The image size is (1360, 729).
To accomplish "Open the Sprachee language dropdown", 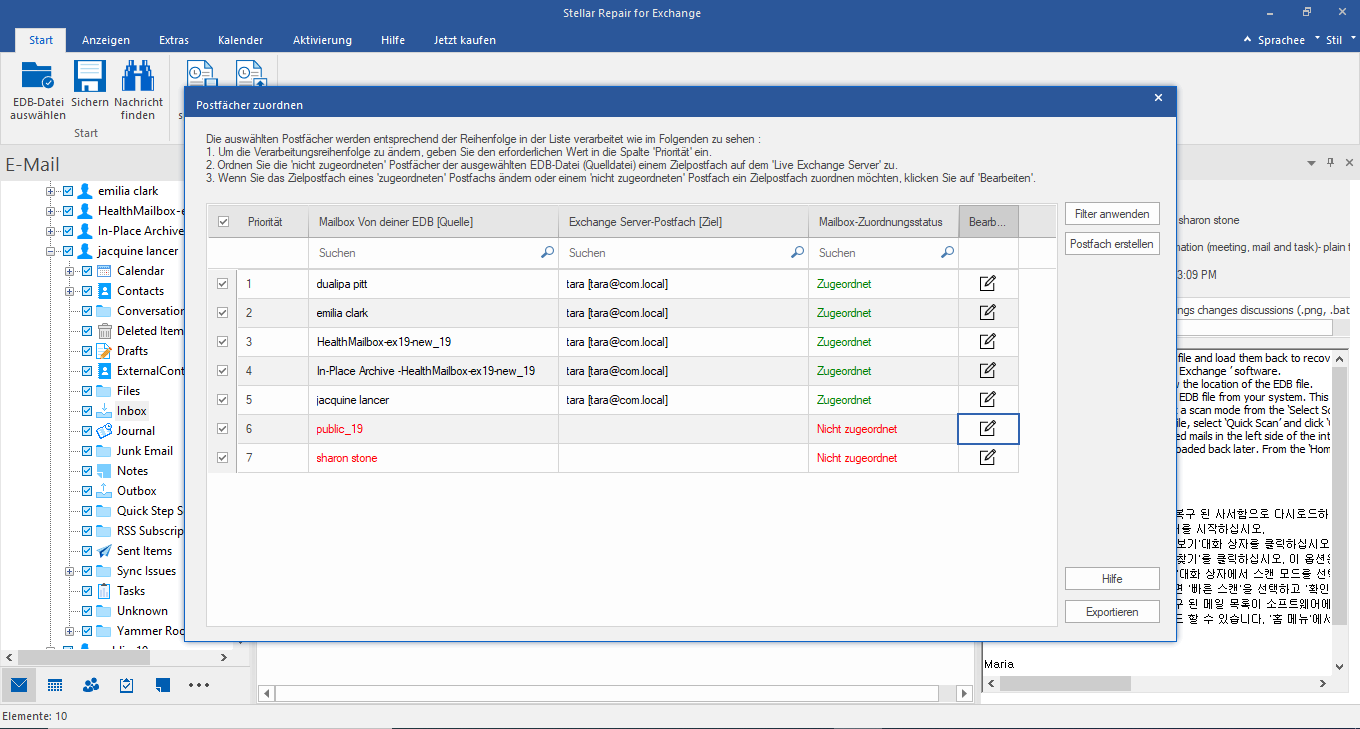I will pyautogui.click(x=1280, y=40).
